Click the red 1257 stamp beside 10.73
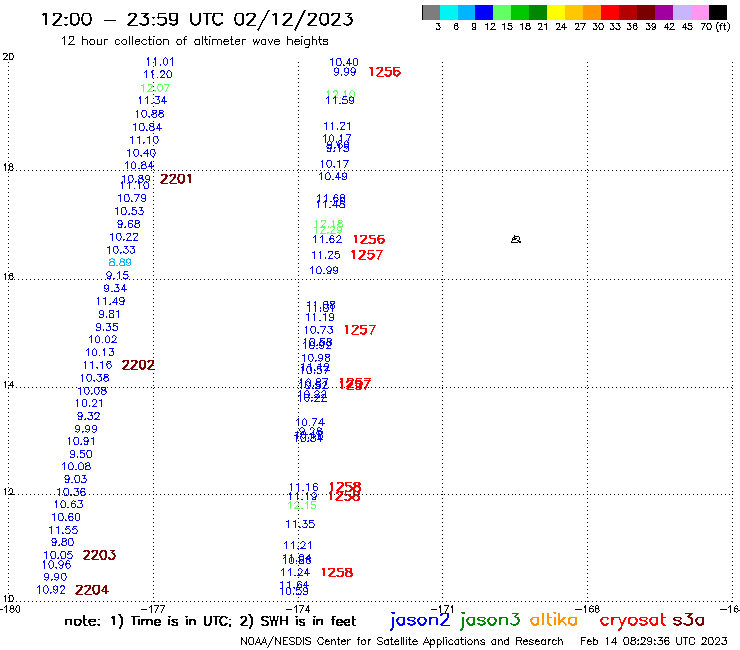This screenshot has width=740, height=650. click(x=360, y=330)
